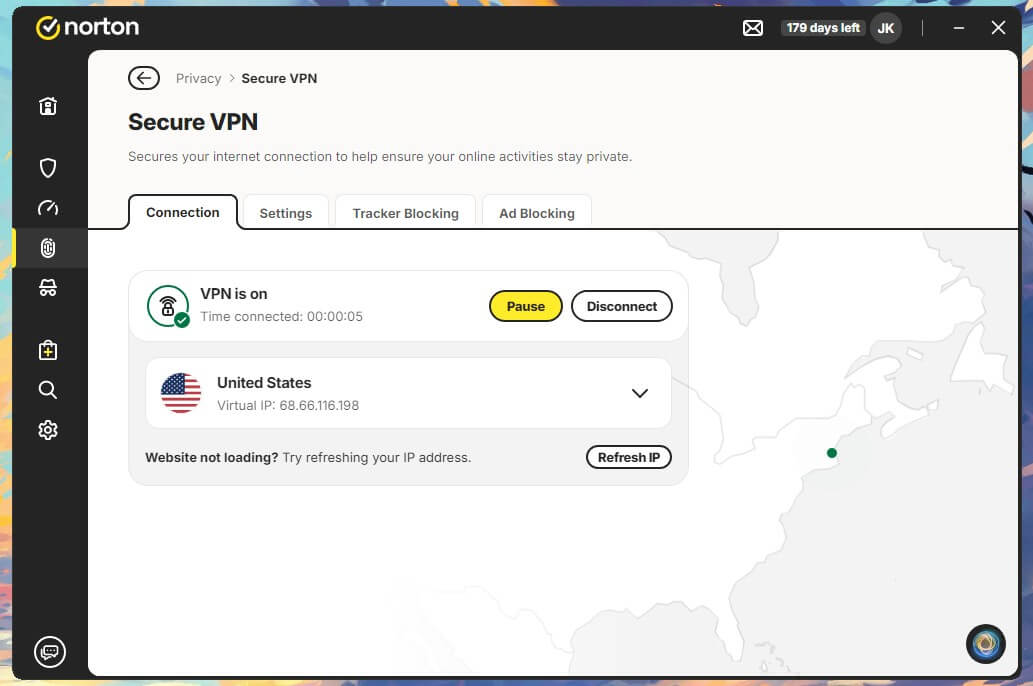Minimize the Norton window
The height and width of the screenshot is (686, 1033).
click(959, 28)
